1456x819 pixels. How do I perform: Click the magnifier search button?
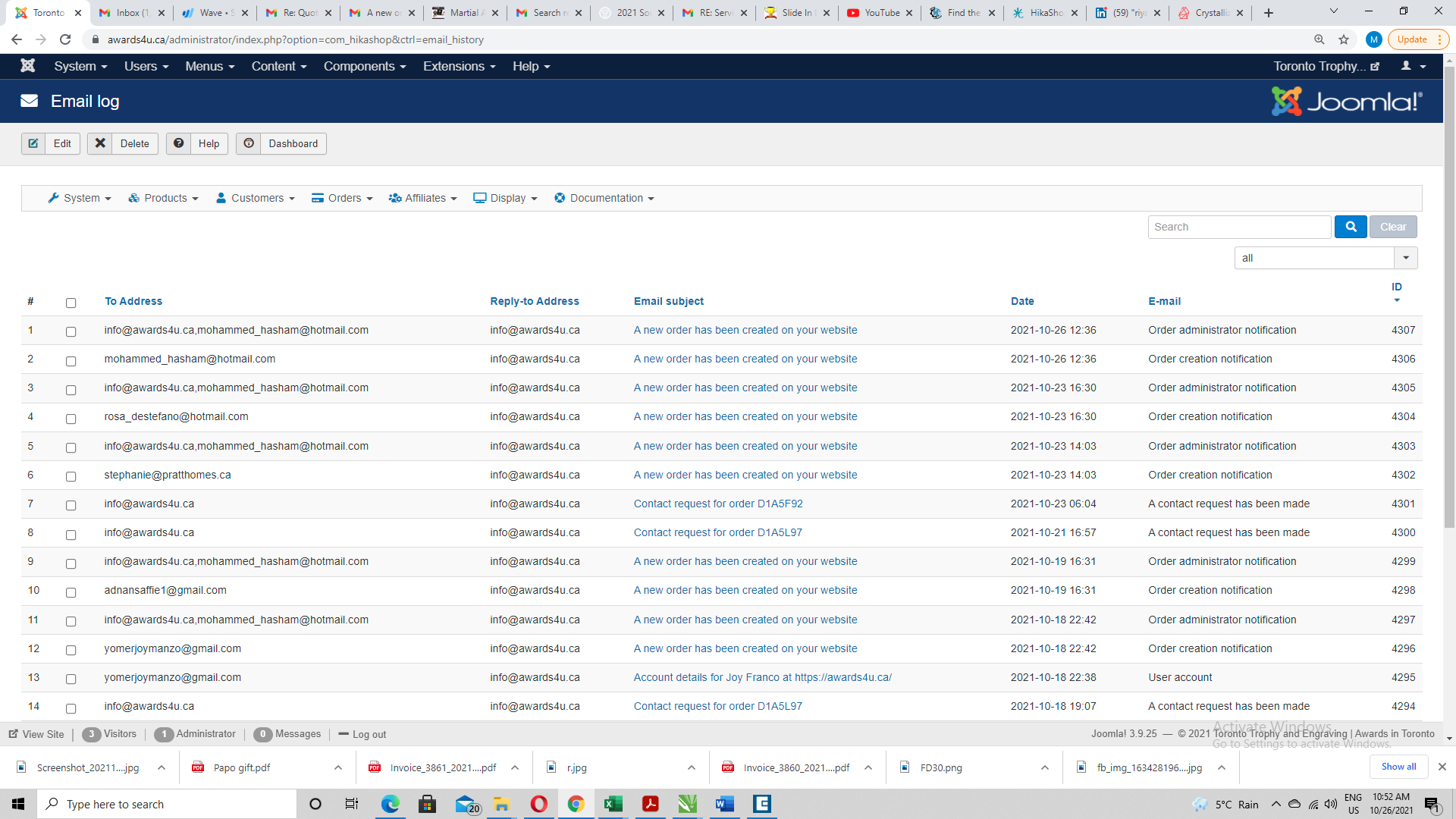click(1351, 227)
